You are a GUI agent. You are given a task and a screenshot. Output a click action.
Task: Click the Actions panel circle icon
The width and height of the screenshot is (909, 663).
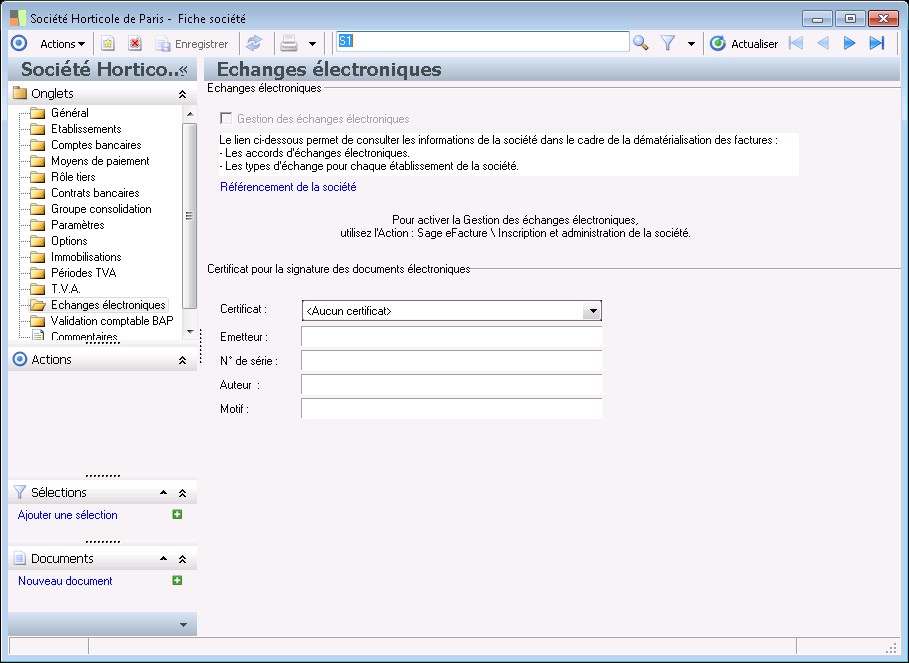[x=20, y=359]
